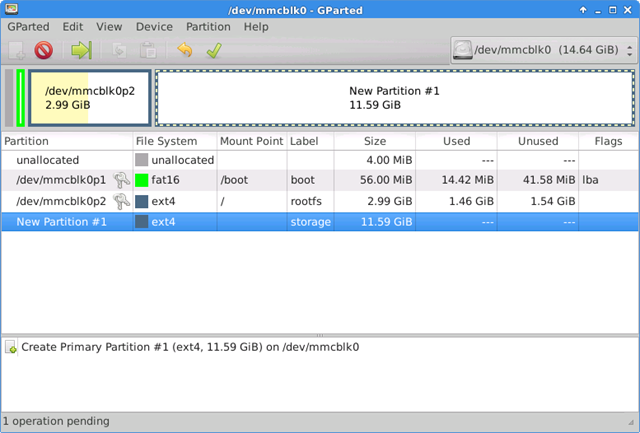Select the Create Primary Partition #1 pending operation
The image size is (640, 433).
point(320,347)
